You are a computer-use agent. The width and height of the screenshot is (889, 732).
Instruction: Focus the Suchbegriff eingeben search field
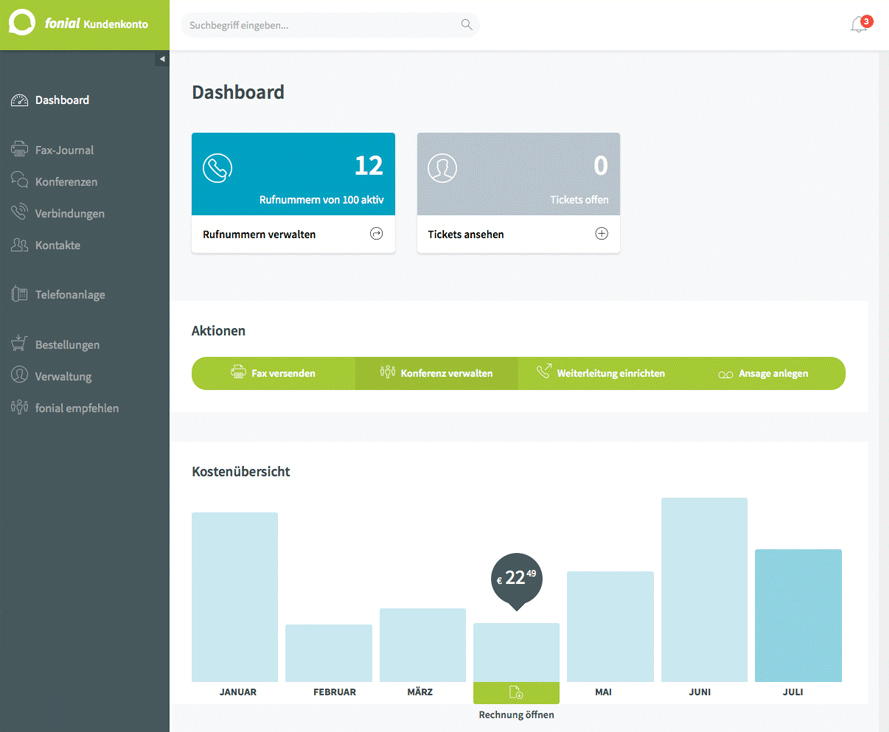click(320, 25)
